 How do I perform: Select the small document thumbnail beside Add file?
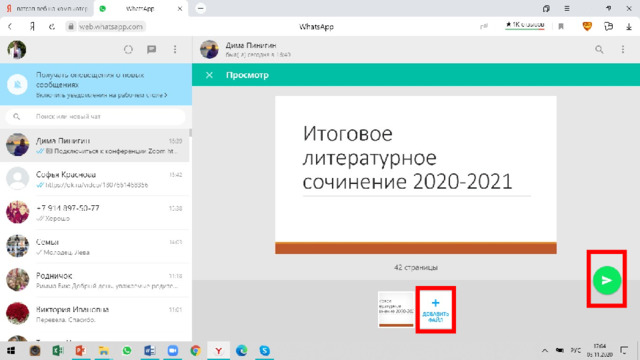396,309
